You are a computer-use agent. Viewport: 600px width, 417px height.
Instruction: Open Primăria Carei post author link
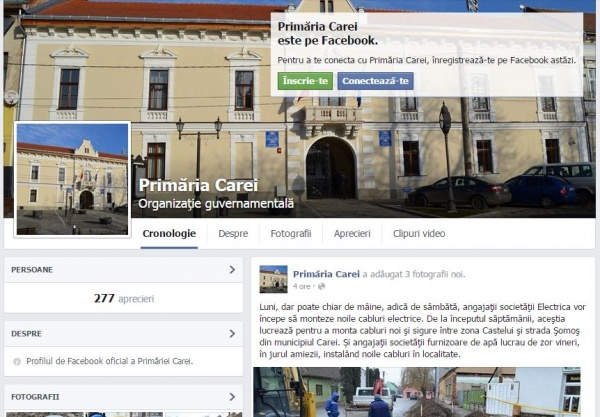[x=326, y=274]
